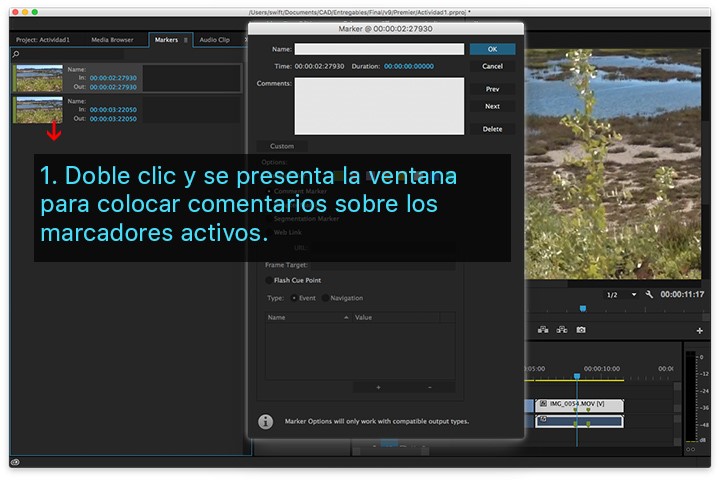The image size is (720, 480).
Task: Click the Duration value 00:00:00:00000
Action: [x=409, y=66]
